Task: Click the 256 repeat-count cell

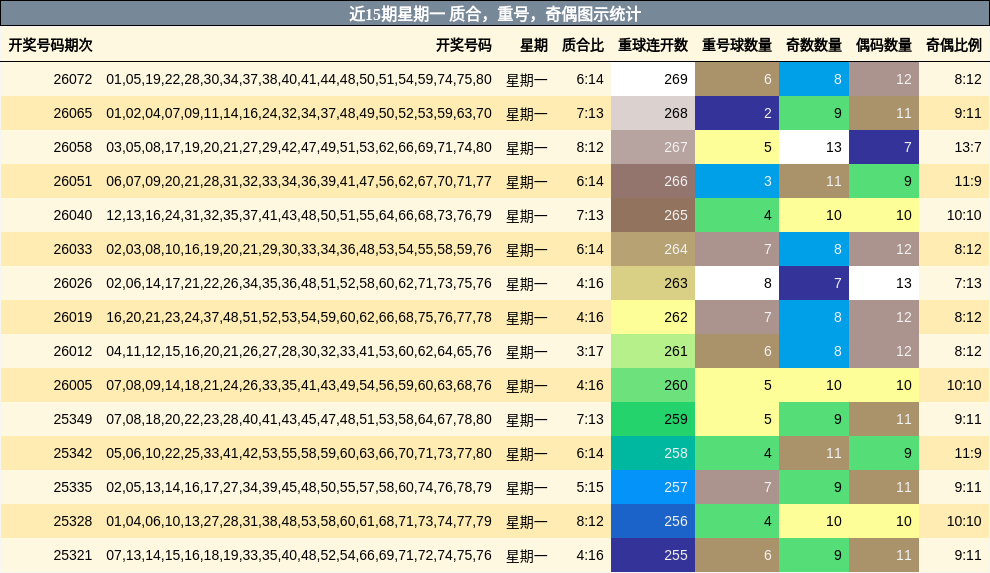Action: [x=653, y=522]
